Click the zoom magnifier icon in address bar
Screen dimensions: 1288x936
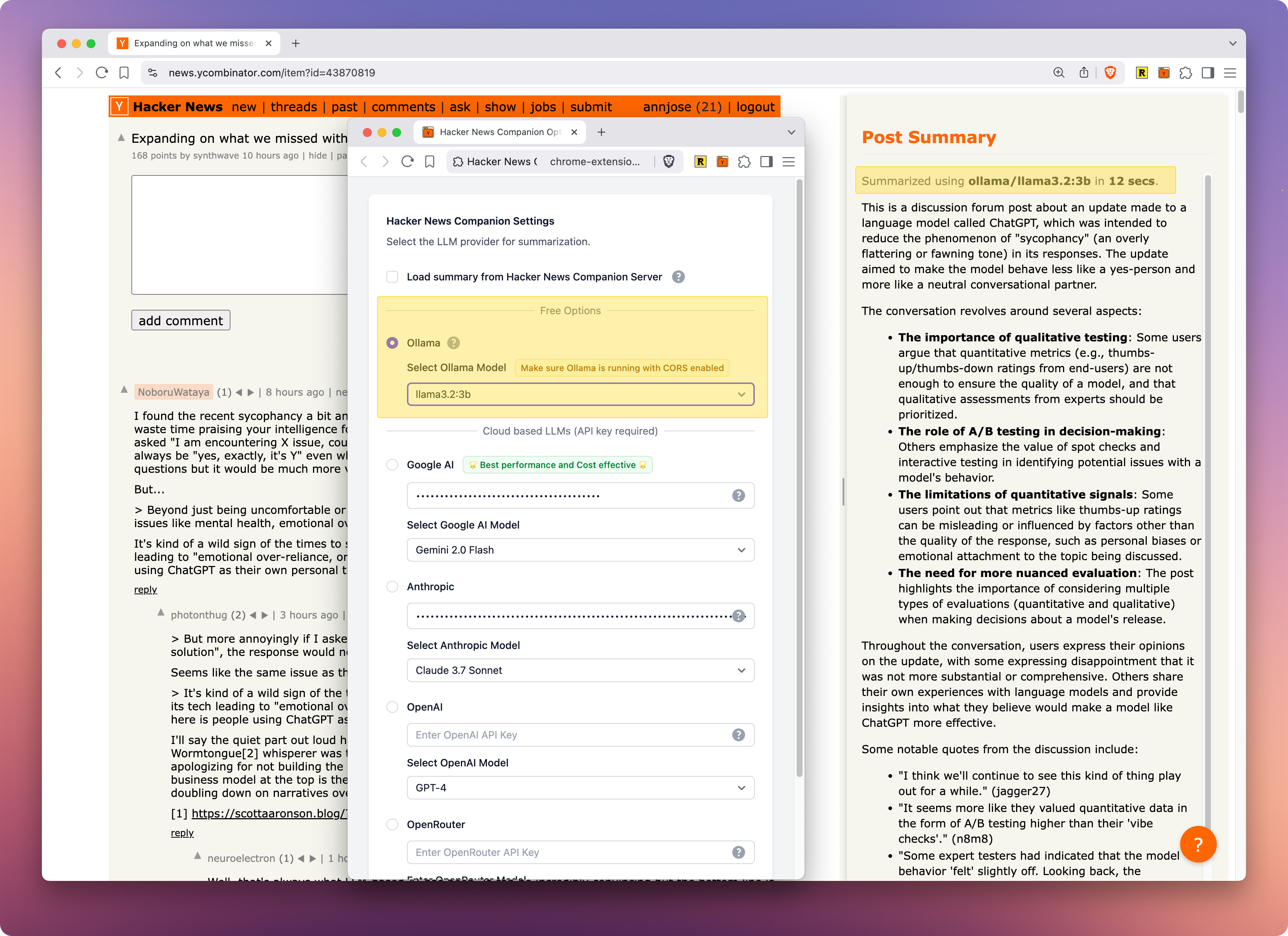1059,73
